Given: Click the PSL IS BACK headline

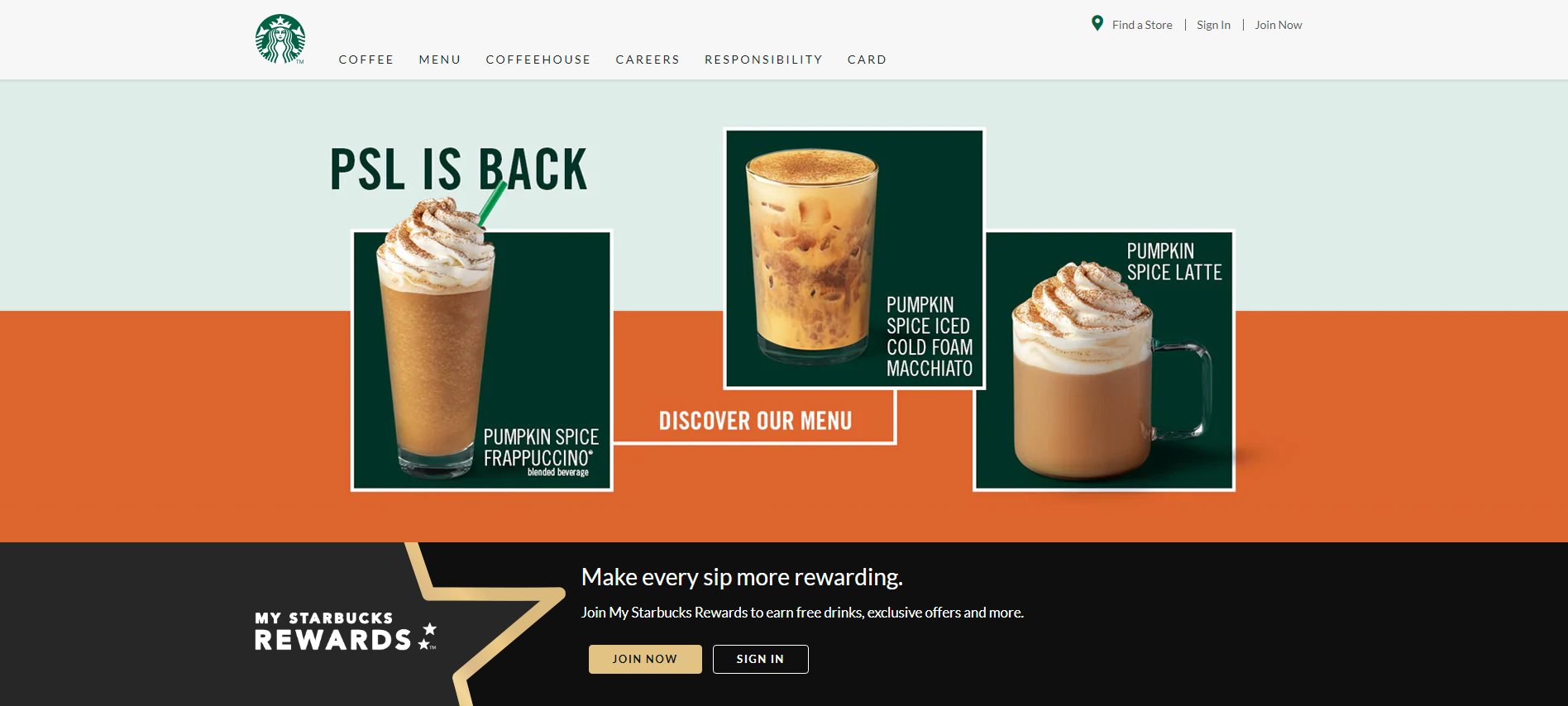Looking at the screenshot, I should coord(459,169).
